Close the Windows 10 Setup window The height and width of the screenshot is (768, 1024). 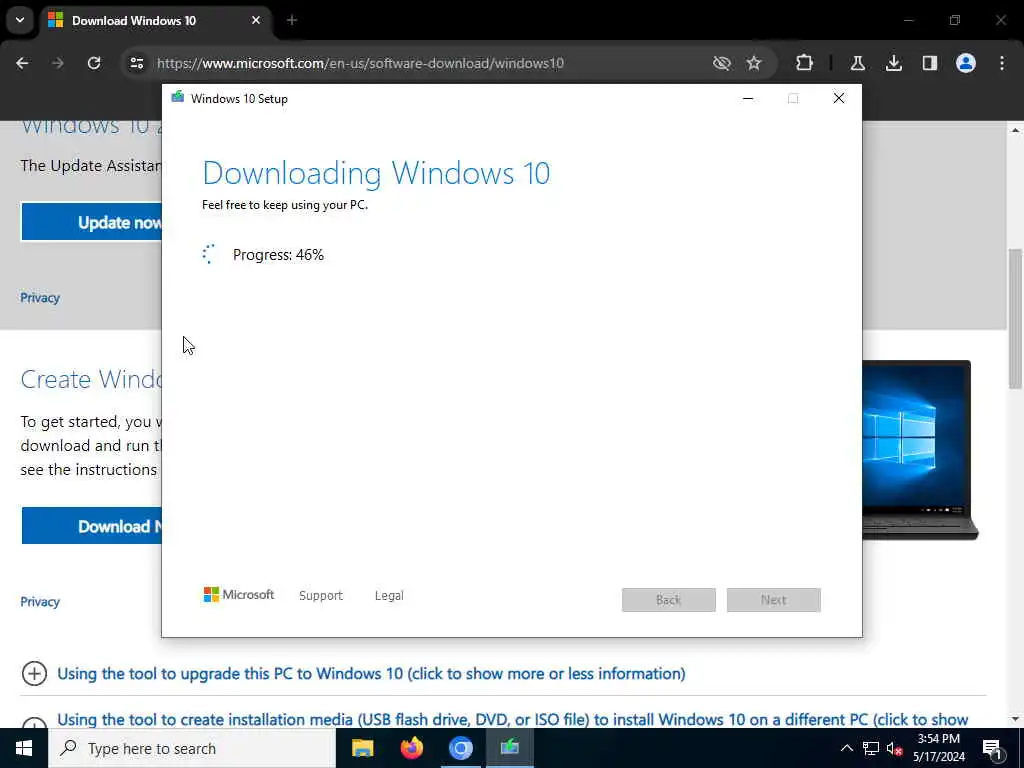(x=839, y=99)
